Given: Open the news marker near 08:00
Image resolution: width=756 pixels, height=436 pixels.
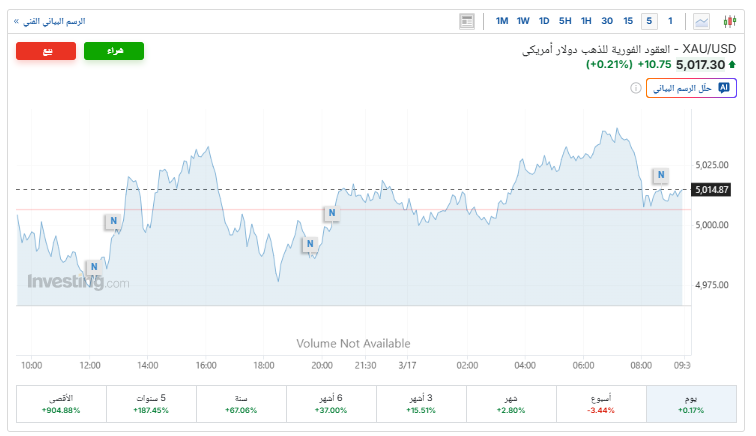Looking at the screenshot, I should coord(660,176).
